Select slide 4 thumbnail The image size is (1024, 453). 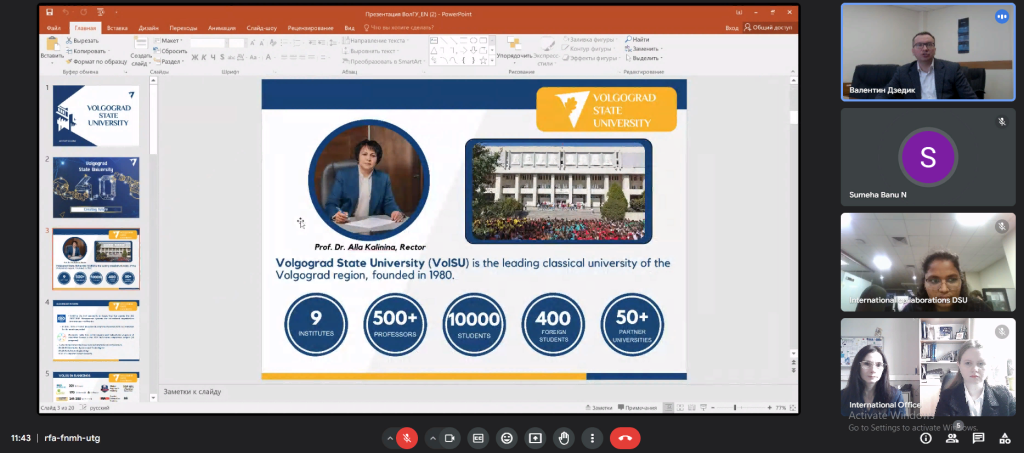coord(96,330)
